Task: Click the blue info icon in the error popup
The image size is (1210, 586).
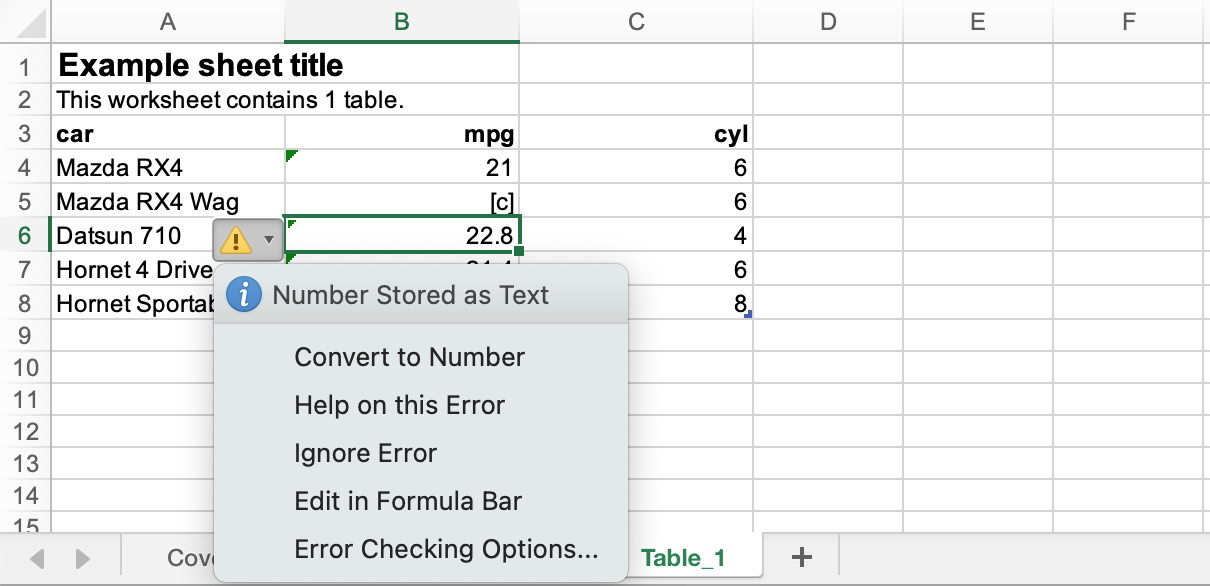Action: (243, 294)
